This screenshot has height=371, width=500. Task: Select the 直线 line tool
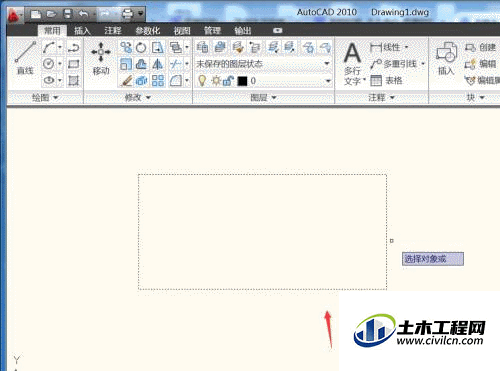tap(25, 58)
